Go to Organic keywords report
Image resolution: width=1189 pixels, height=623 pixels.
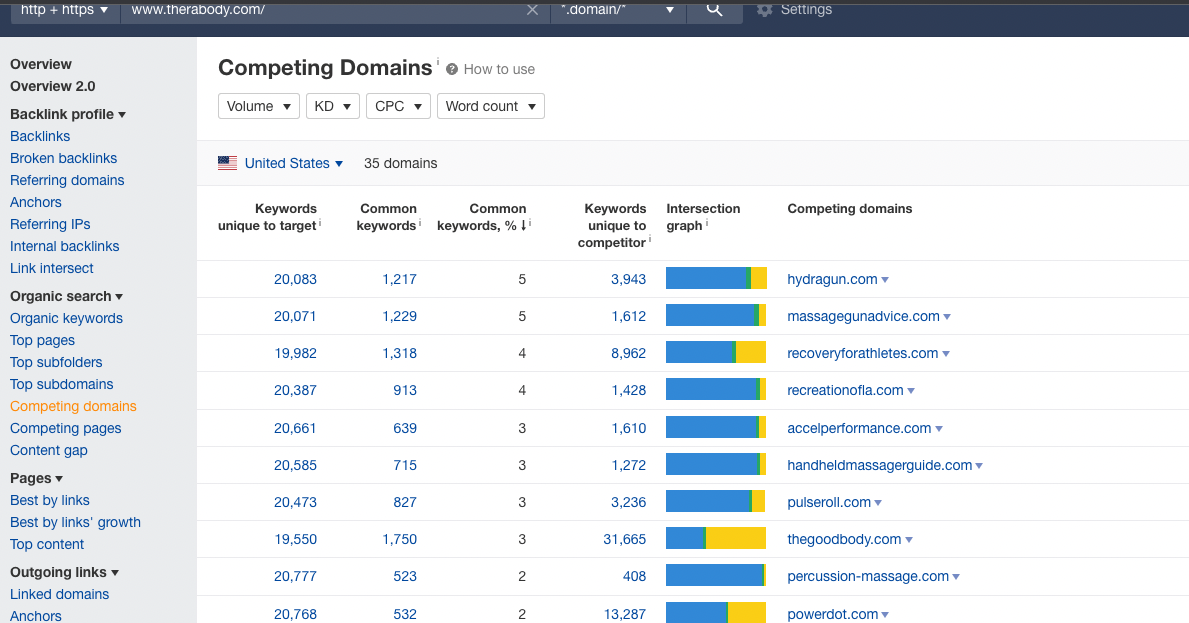[66, 318]
